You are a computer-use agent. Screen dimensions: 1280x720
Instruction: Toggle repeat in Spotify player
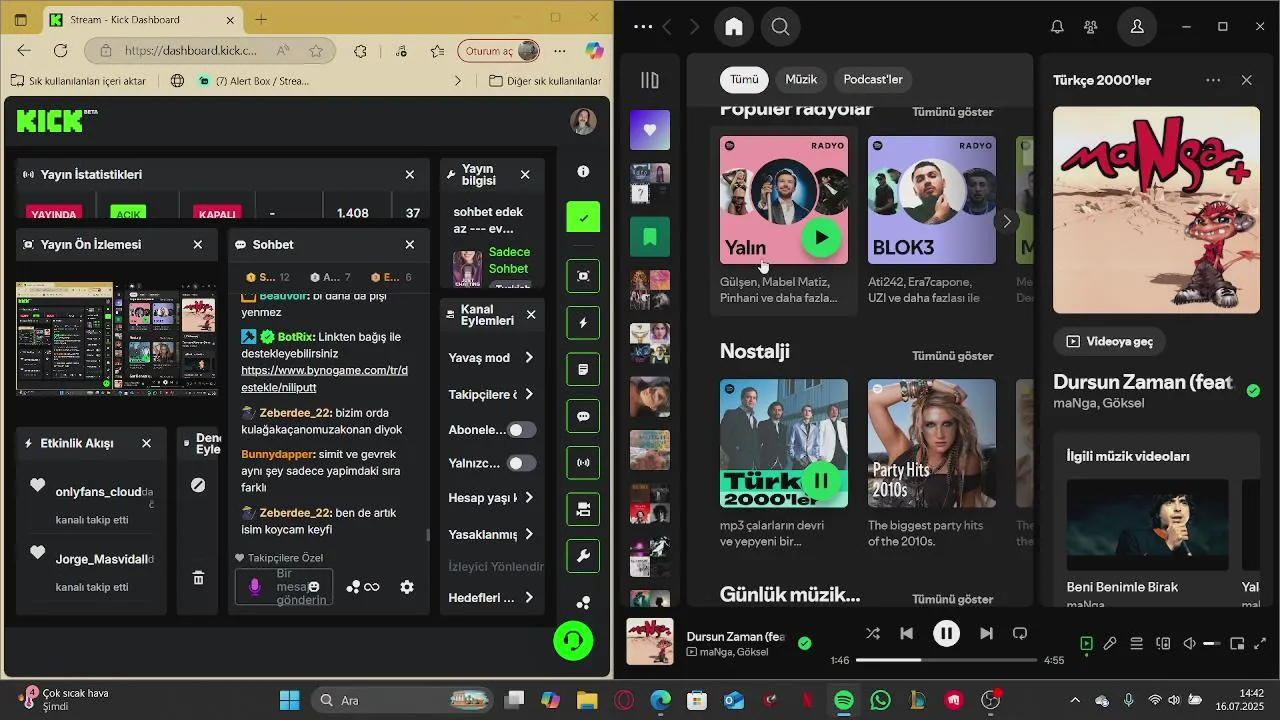point(1020,633)
